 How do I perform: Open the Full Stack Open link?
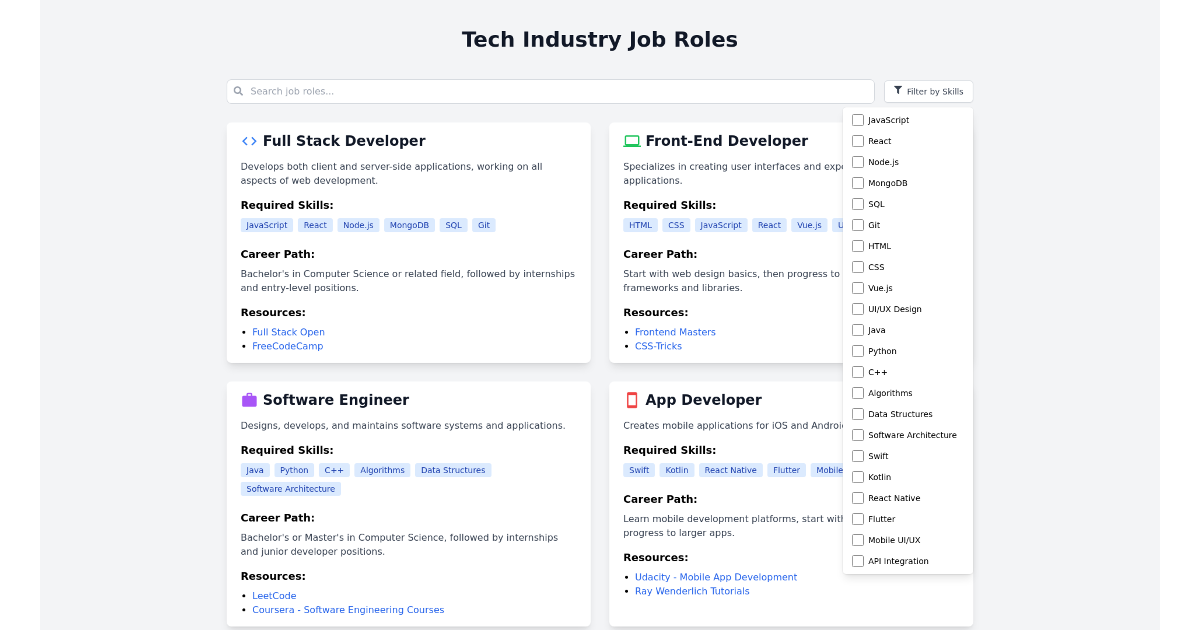[x=288, y=331]
